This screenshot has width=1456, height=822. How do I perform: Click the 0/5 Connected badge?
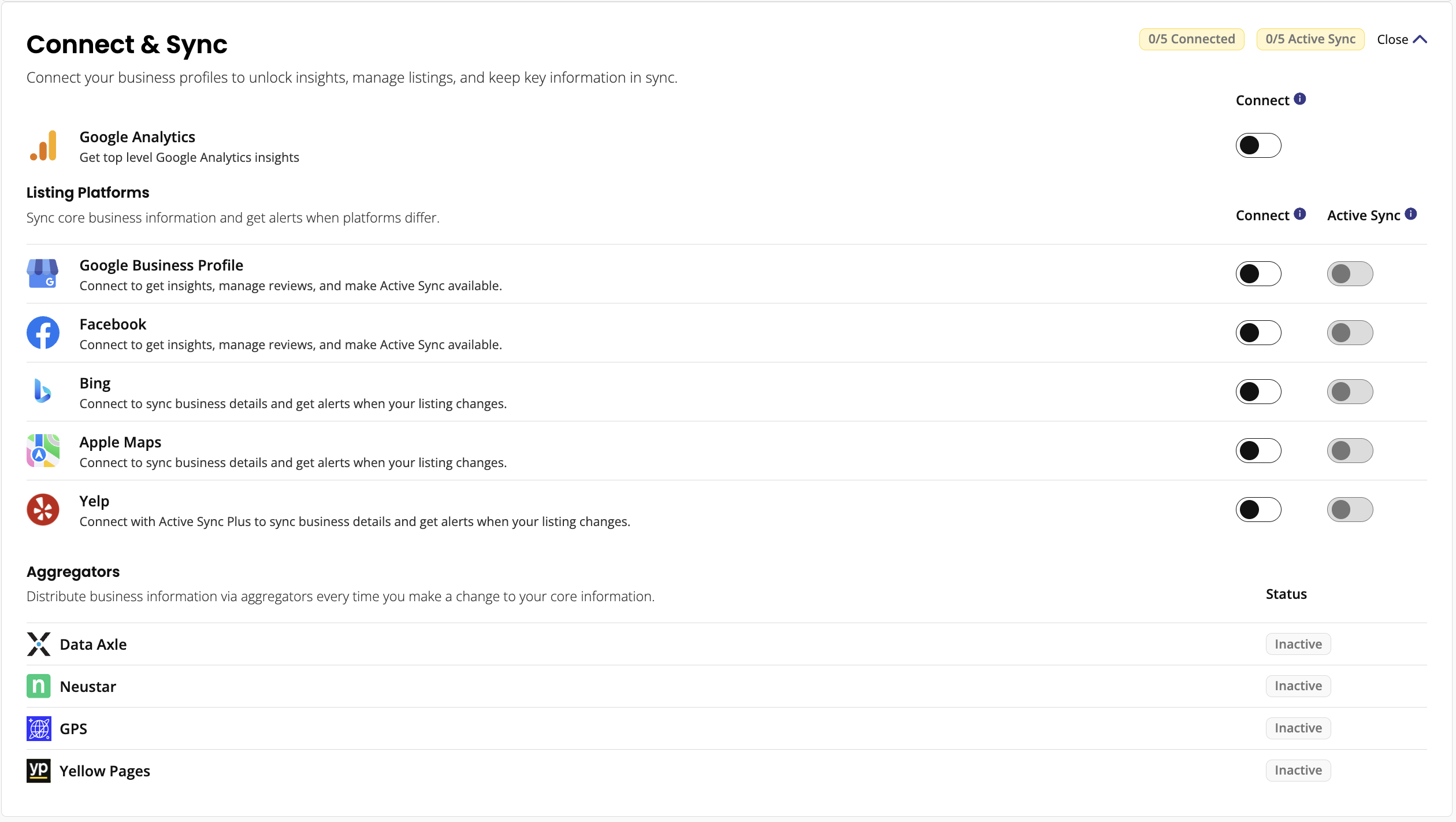(x=1191, y=39)
